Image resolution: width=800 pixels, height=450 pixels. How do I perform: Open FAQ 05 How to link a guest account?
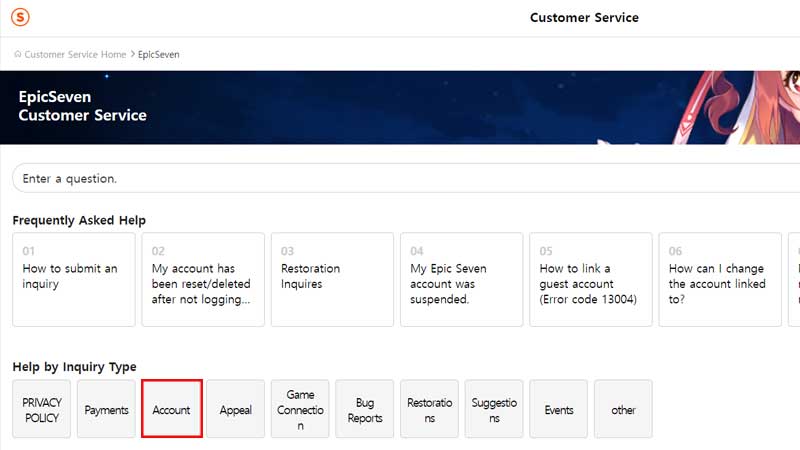point(591,280)
